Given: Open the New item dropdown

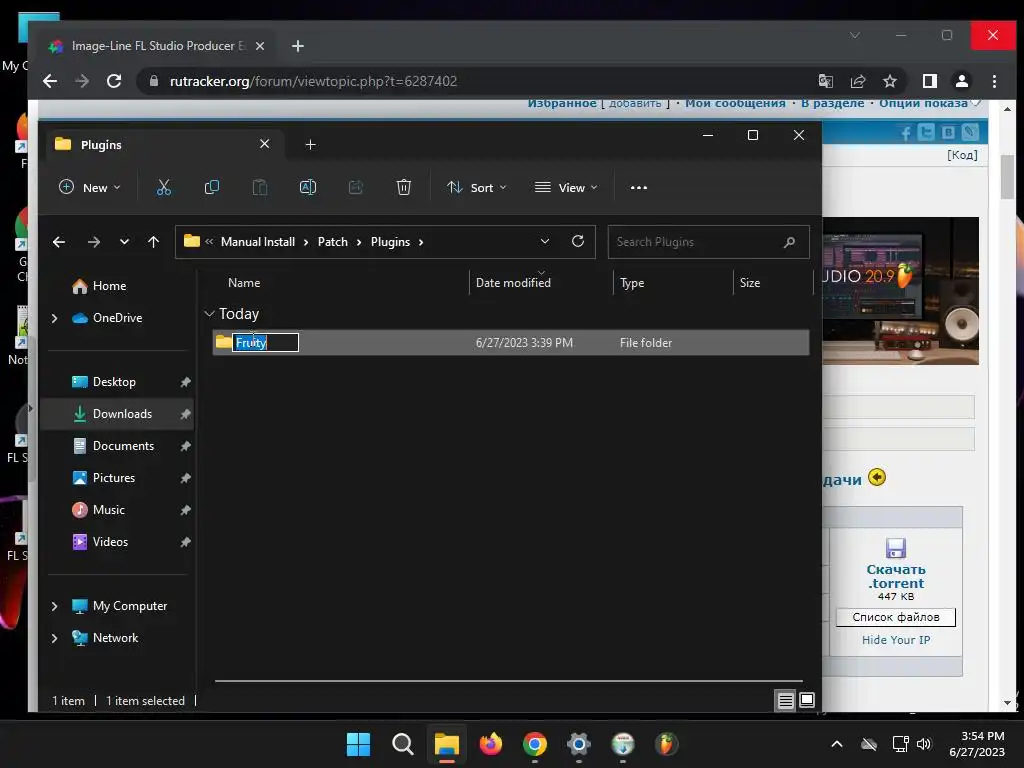Looking at the screenshot, I should click(89, 187).
